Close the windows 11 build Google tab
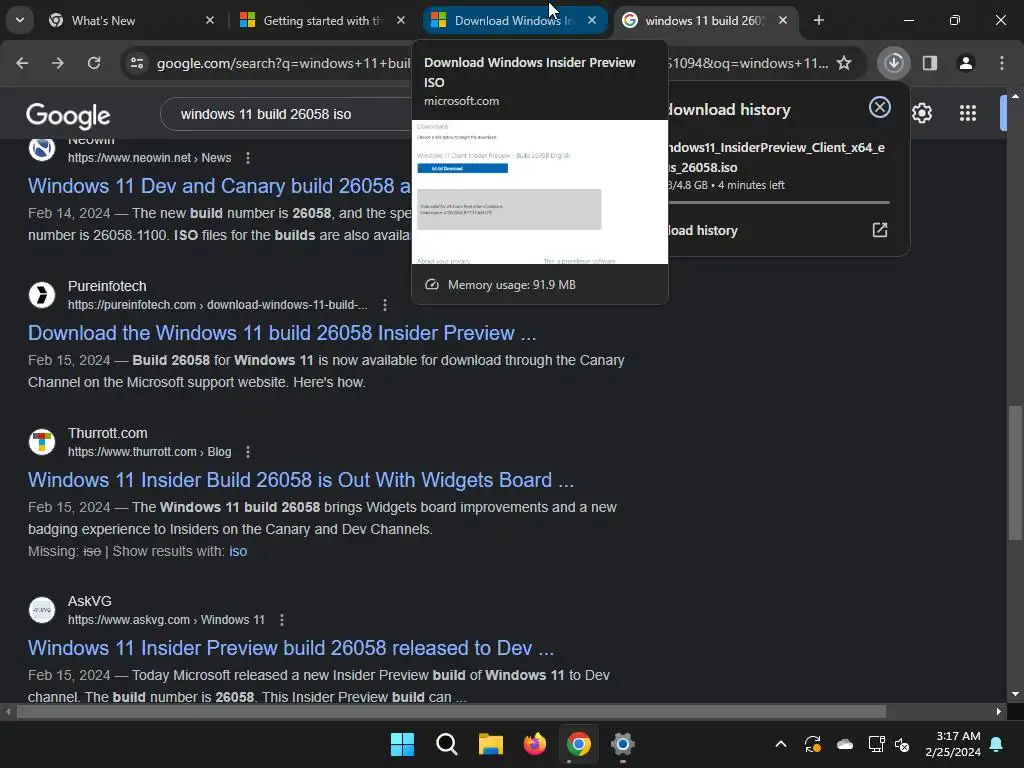 pos(783,21)
